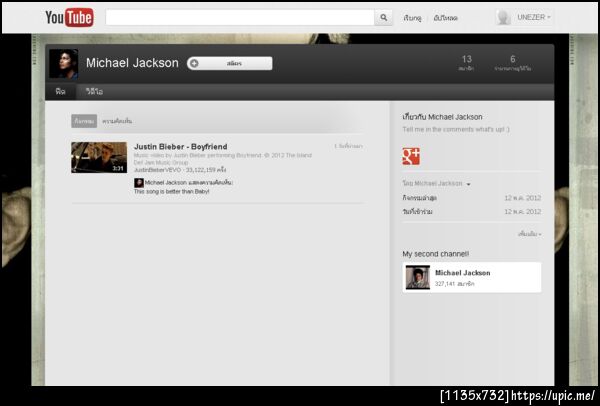This screenshot has width=600, height=406.
Task: Click 'Tell me in the comments' description
Action: click(456, 129)
